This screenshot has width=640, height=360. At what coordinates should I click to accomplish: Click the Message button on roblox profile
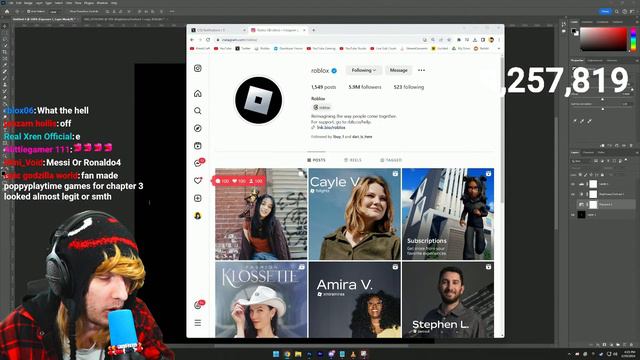398,70
